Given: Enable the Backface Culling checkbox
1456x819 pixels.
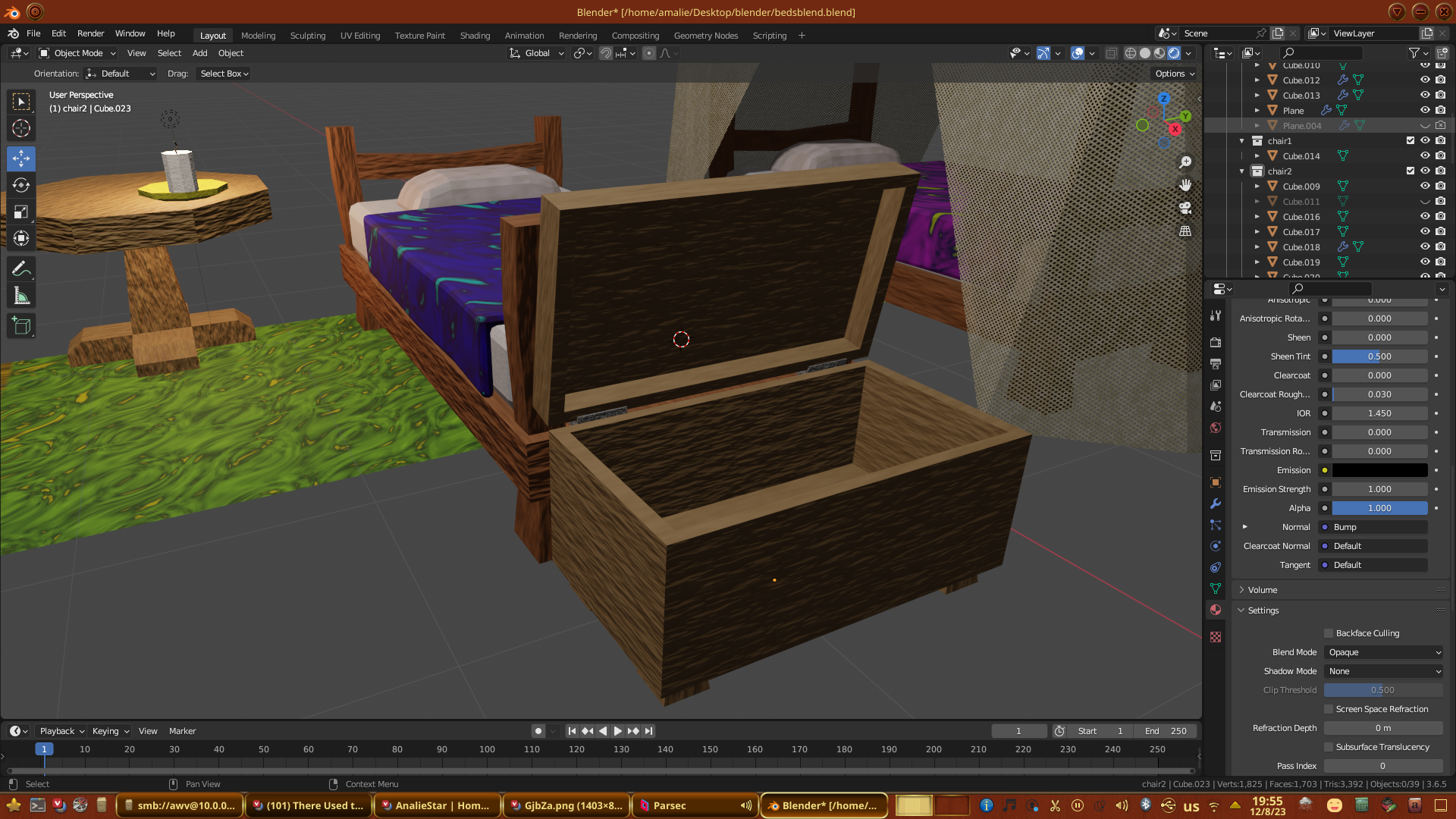Looking at the screenshot, I should [1329, 633].
